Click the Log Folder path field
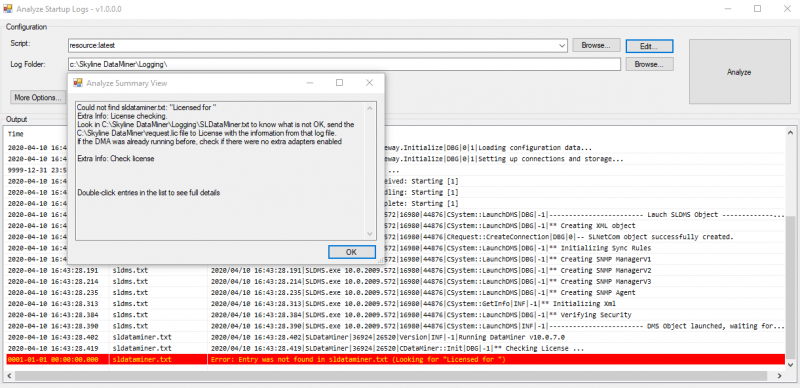The height and width of the screenshot is (388, 800). pos(344,64)
